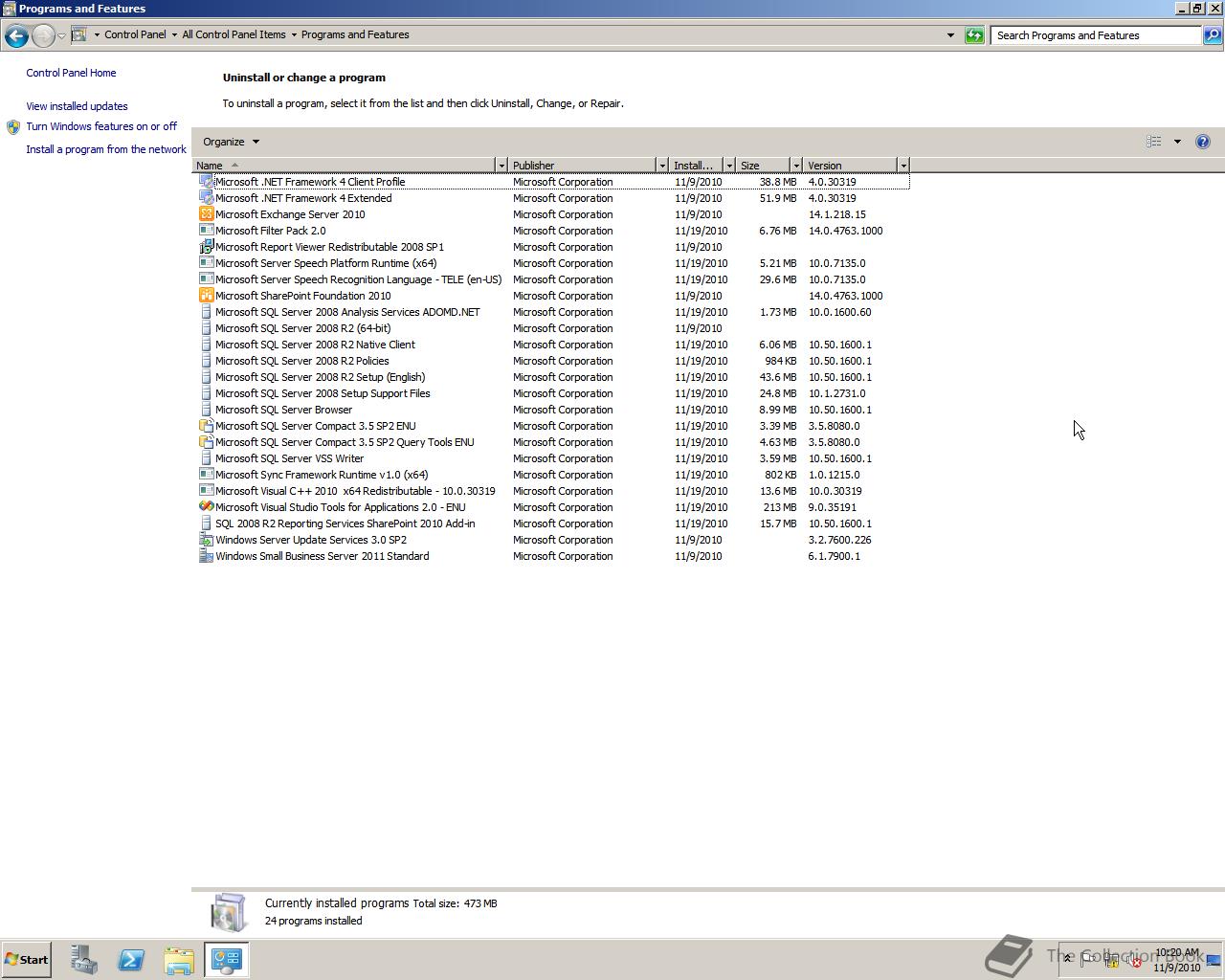Expand the recent pages dropdown arrow

point(61,35)
